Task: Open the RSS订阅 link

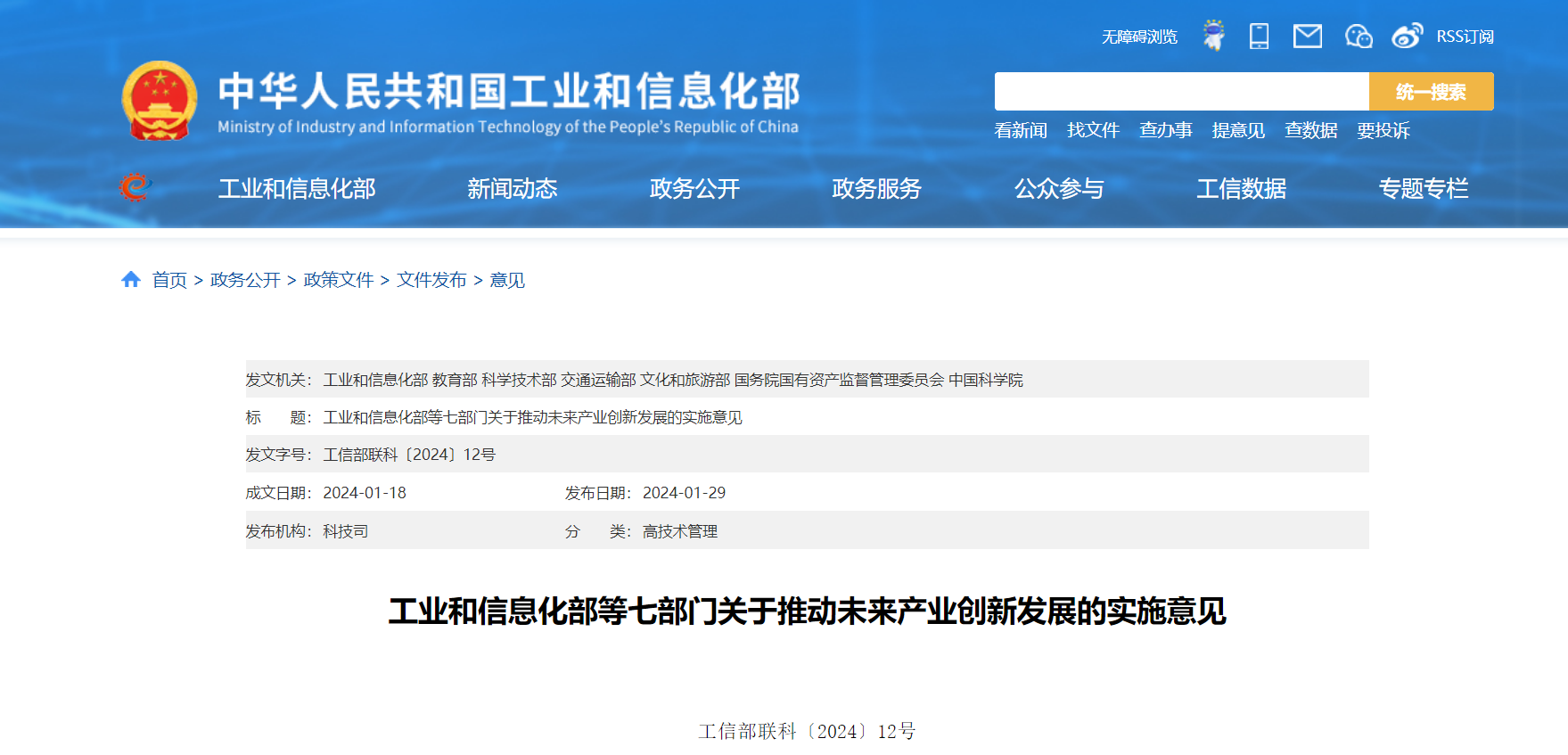Action: pyautogui.click(x=1465, y=37)
